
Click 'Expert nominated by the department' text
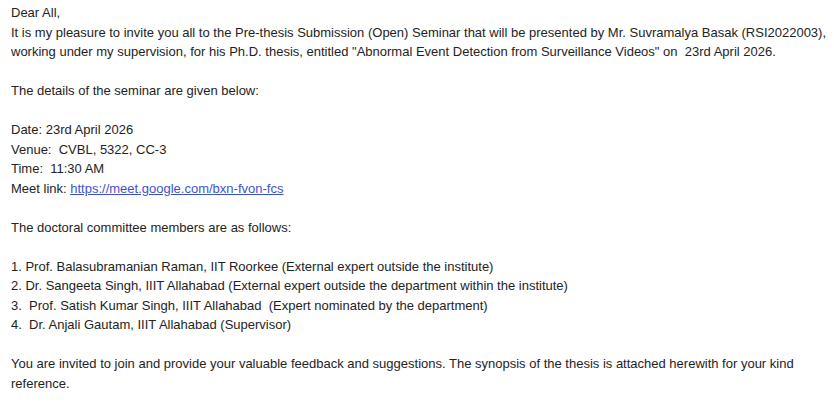[378, 306]
